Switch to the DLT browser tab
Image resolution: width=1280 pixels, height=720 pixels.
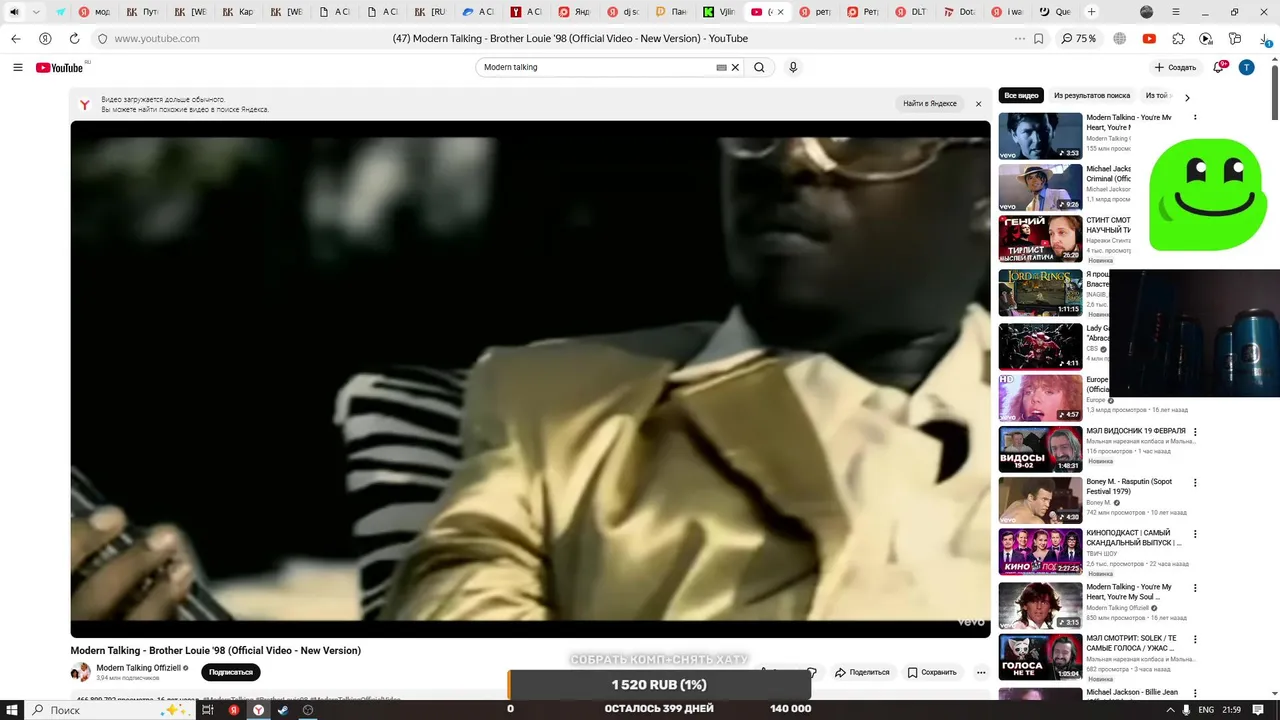coord(910,12)
